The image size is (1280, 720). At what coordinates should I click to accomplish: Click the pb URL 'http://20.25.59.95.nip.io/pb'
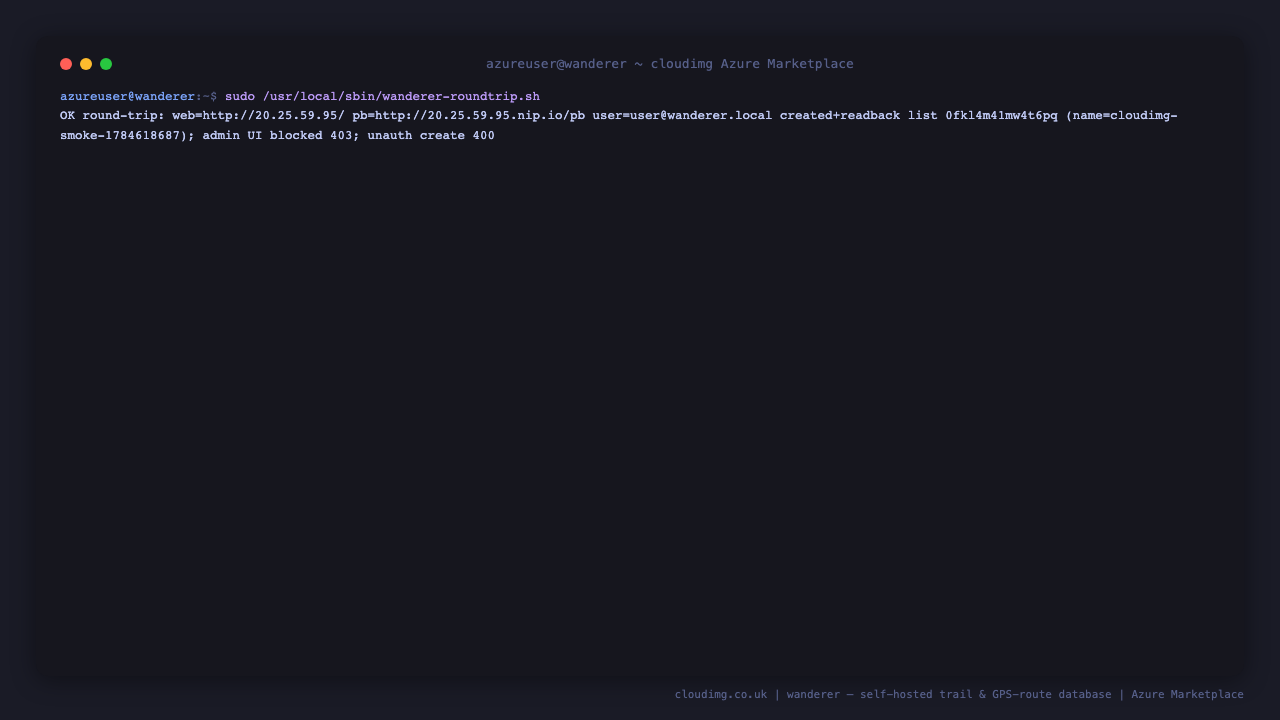pyautogui.click(x=480, y=116)
